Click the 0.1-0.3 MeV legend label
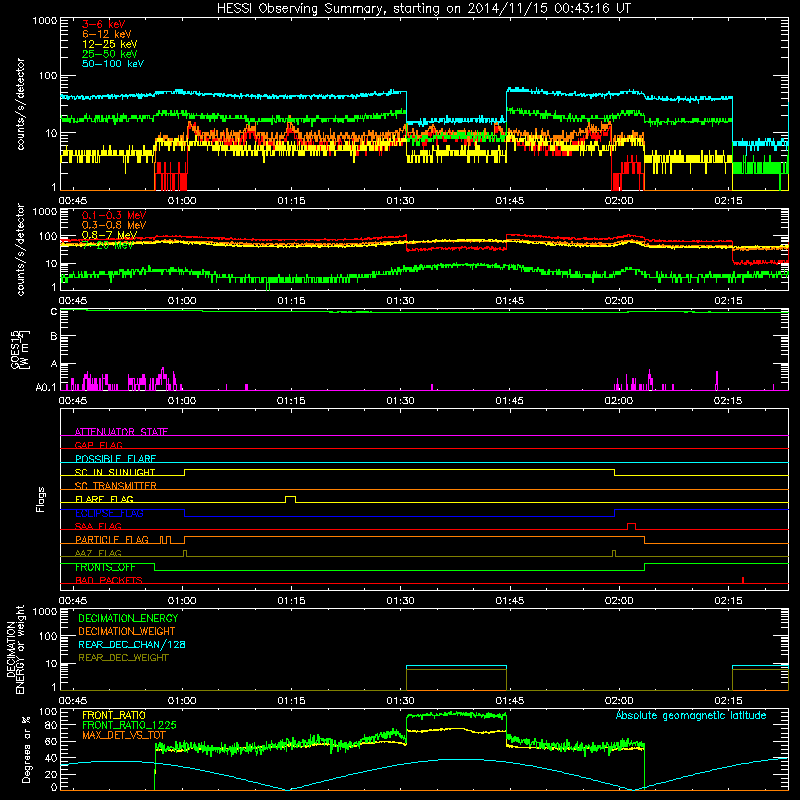Screen dimensions: 800x800 coord(114,215)
